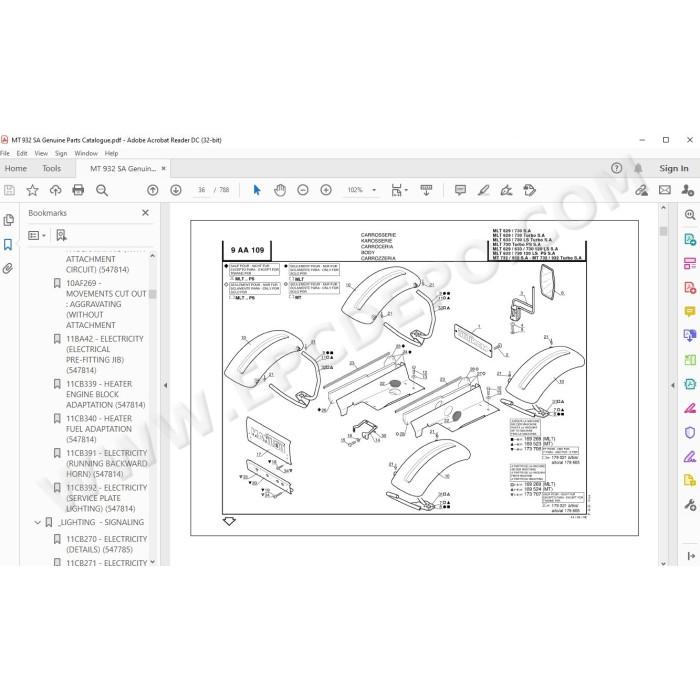The image size is (700, 700).
Task: Send file by email icon
Action: point(665,190)
